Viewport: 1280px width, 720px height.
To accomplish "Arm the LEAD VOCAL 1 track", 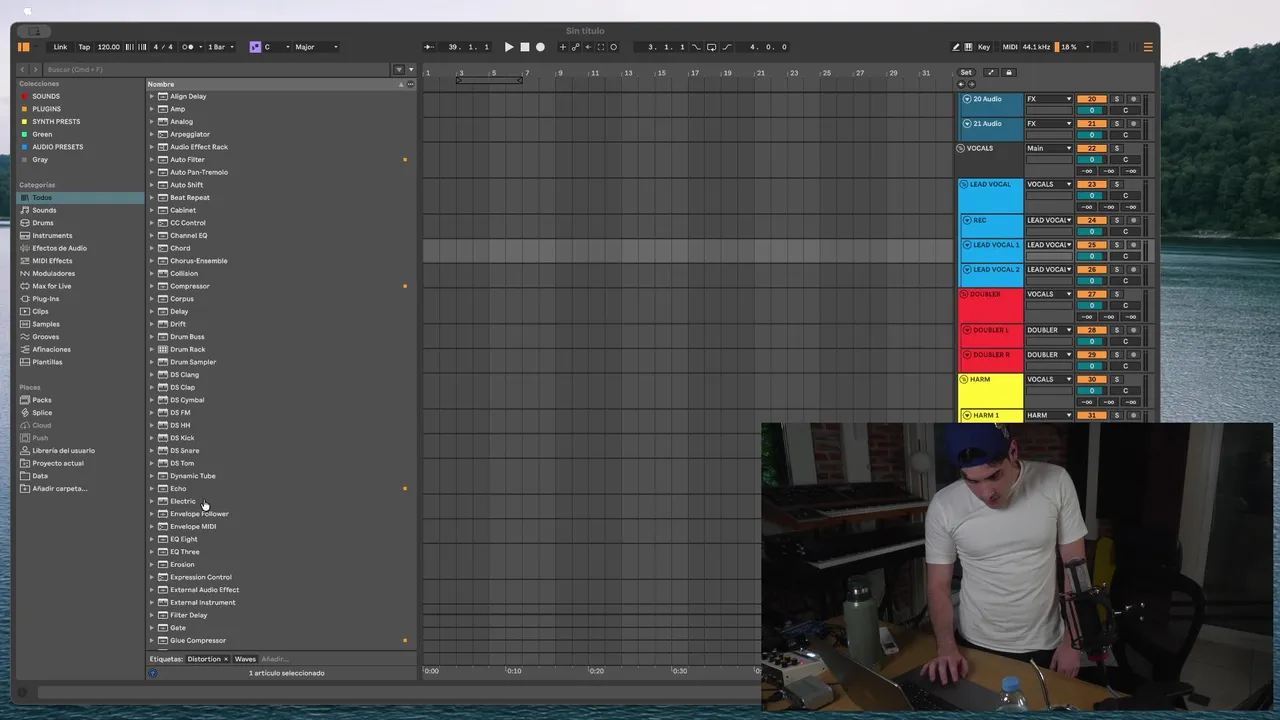I will [x=1133, y=245].
